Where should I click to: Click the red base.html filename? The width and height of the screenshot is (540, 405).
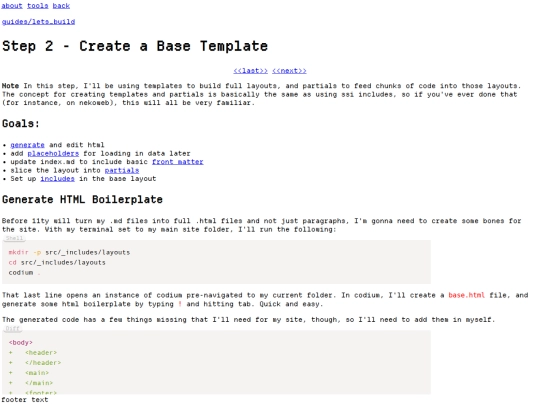pyautogui.click(x=466, y=295)
